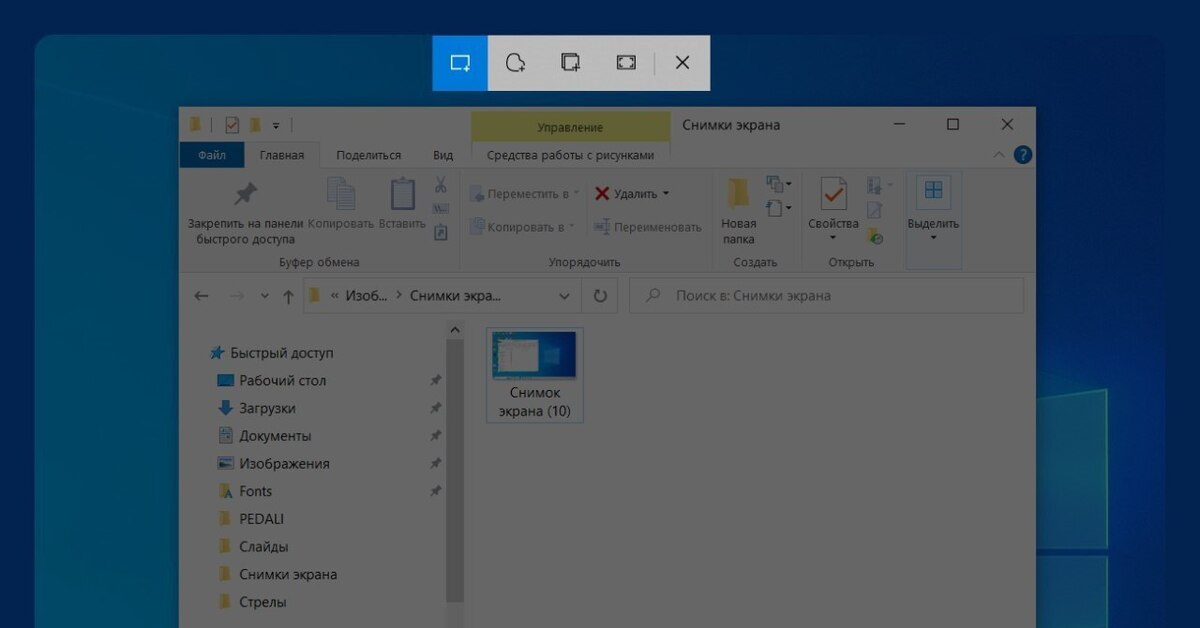Viewport: 1200px width, 628px height.
Task: Open the easy access dropdown icon
Action: tap(778, 208)
